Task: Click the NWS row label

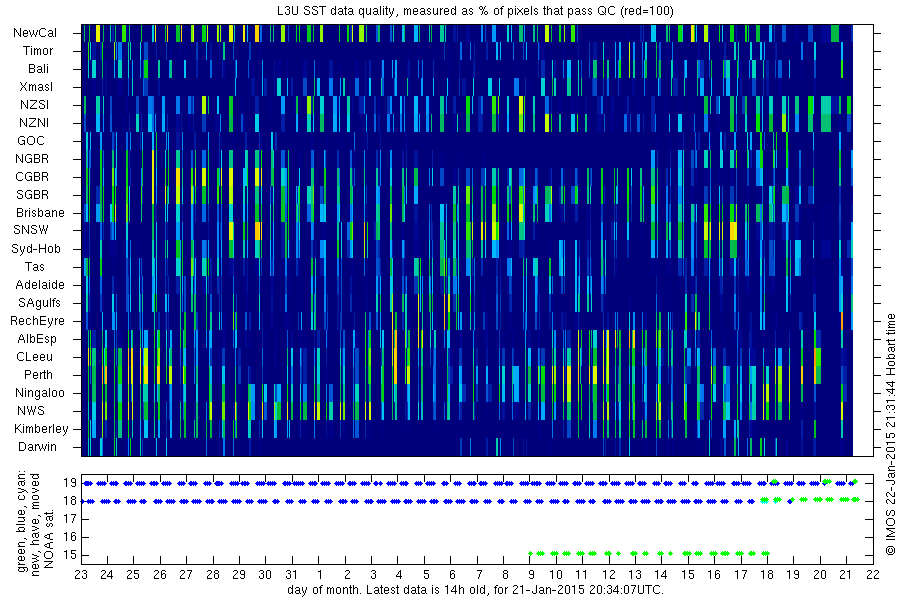Action: [x=31, y=411]
